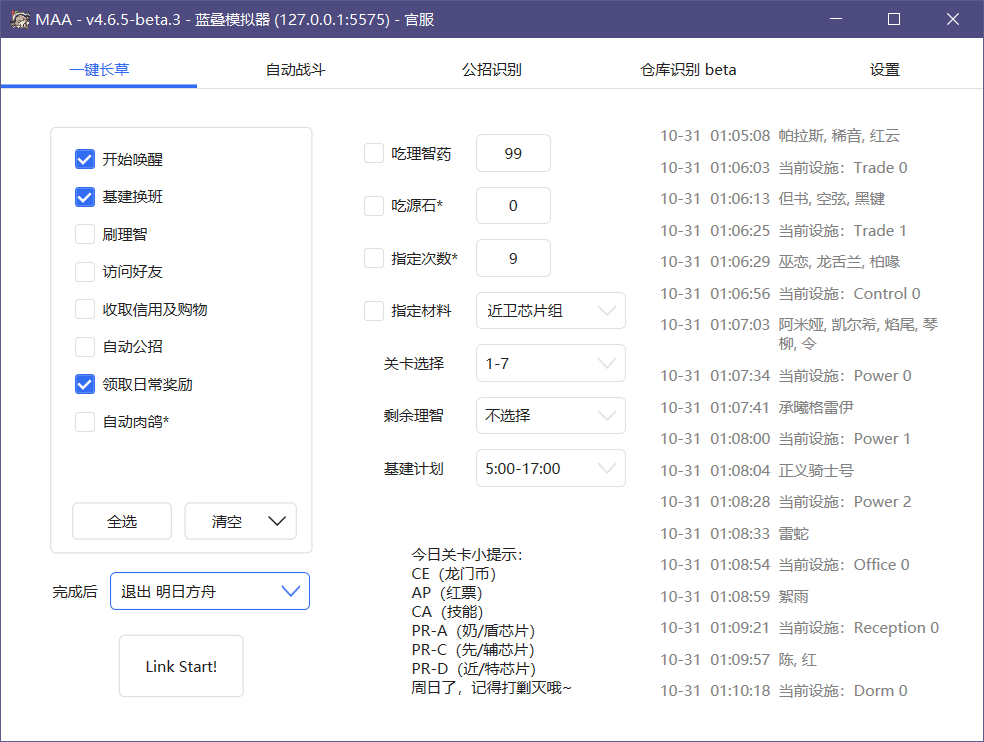The height and width of the screenshot is (742, 984).
Task: Click log entry 当前设施: Power 1
Action: 845,439
